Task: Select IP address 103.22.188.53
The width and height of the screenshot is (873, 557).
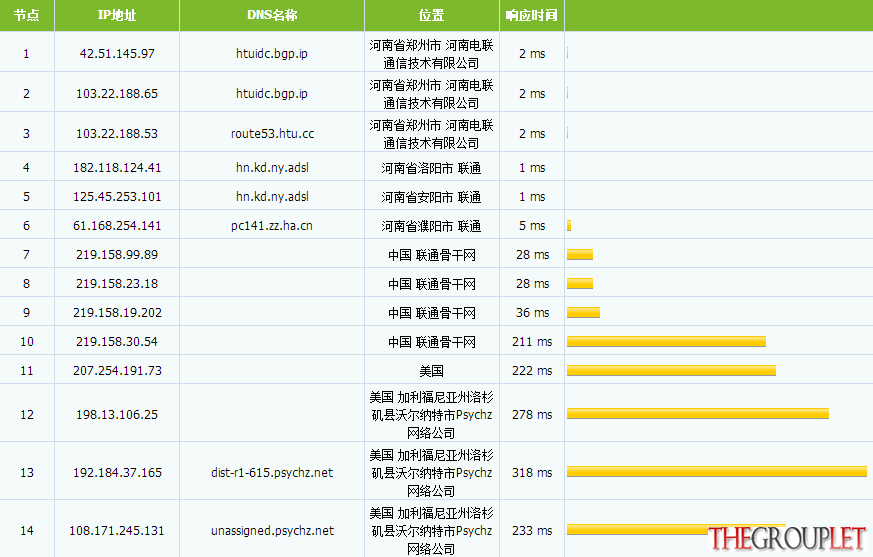Action: 117,134
